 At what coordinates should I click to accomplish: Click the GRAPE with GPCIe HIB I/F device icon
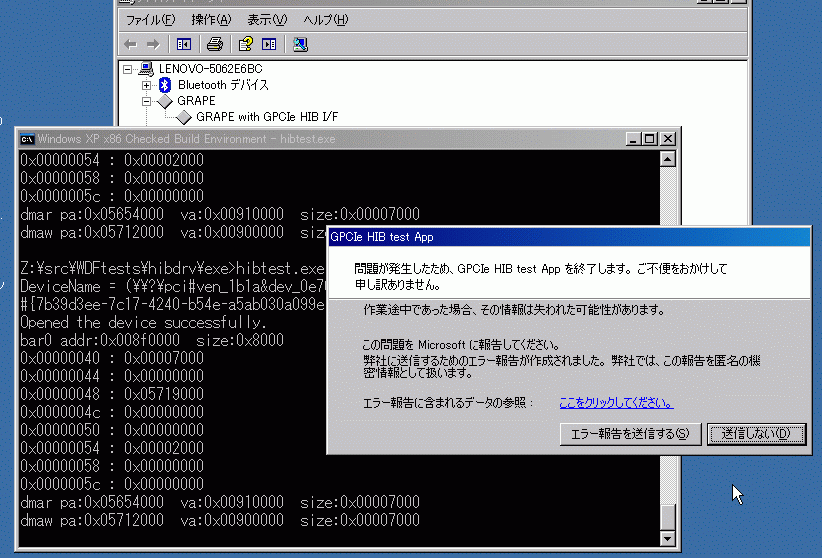click(183, 117)
